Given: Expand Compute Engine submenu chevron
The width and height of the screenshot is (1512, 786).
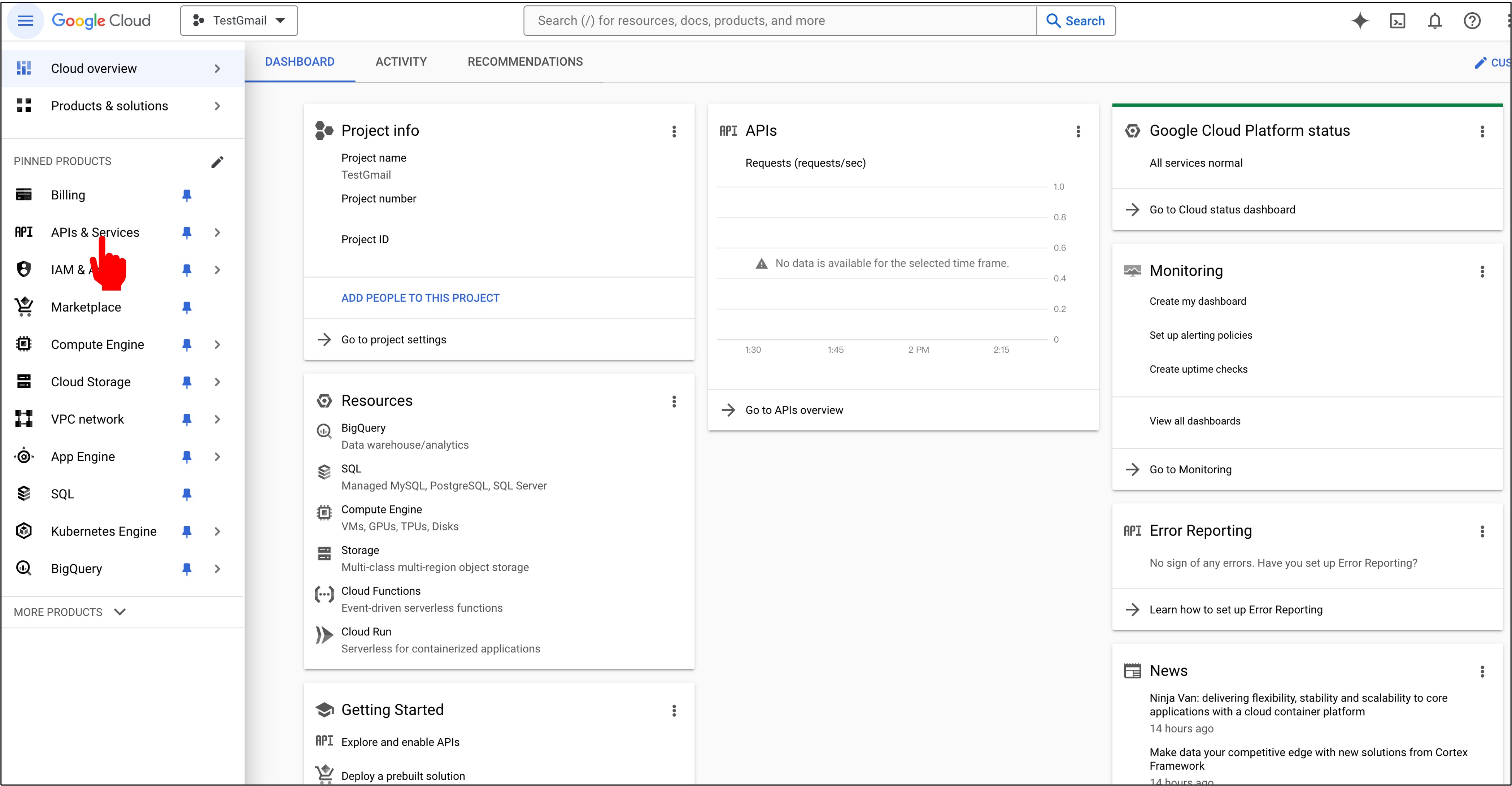Looking at the screenshot, I should [x=217, y=344].
